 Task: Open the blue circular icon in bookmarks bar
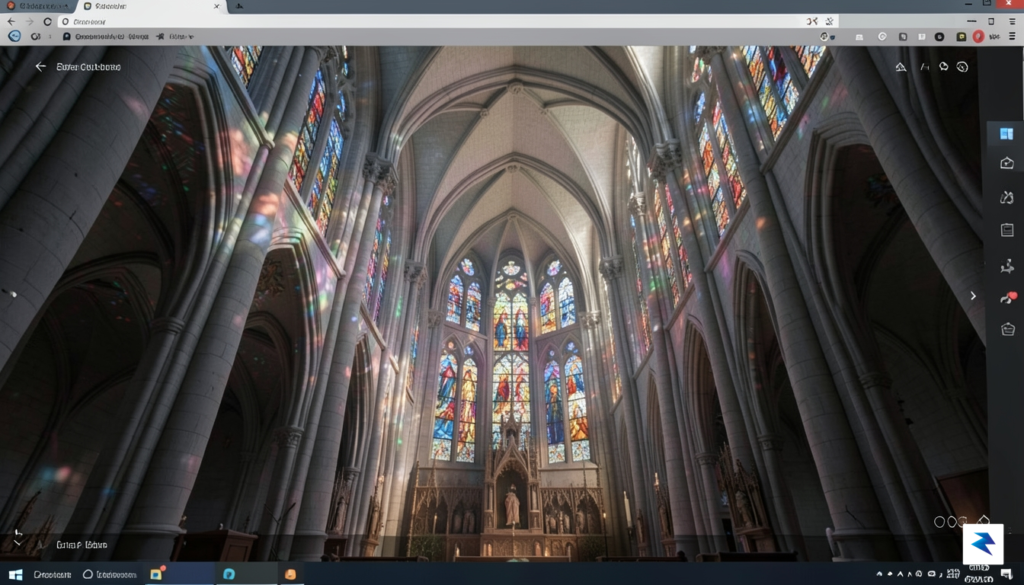tap(14, 37)
